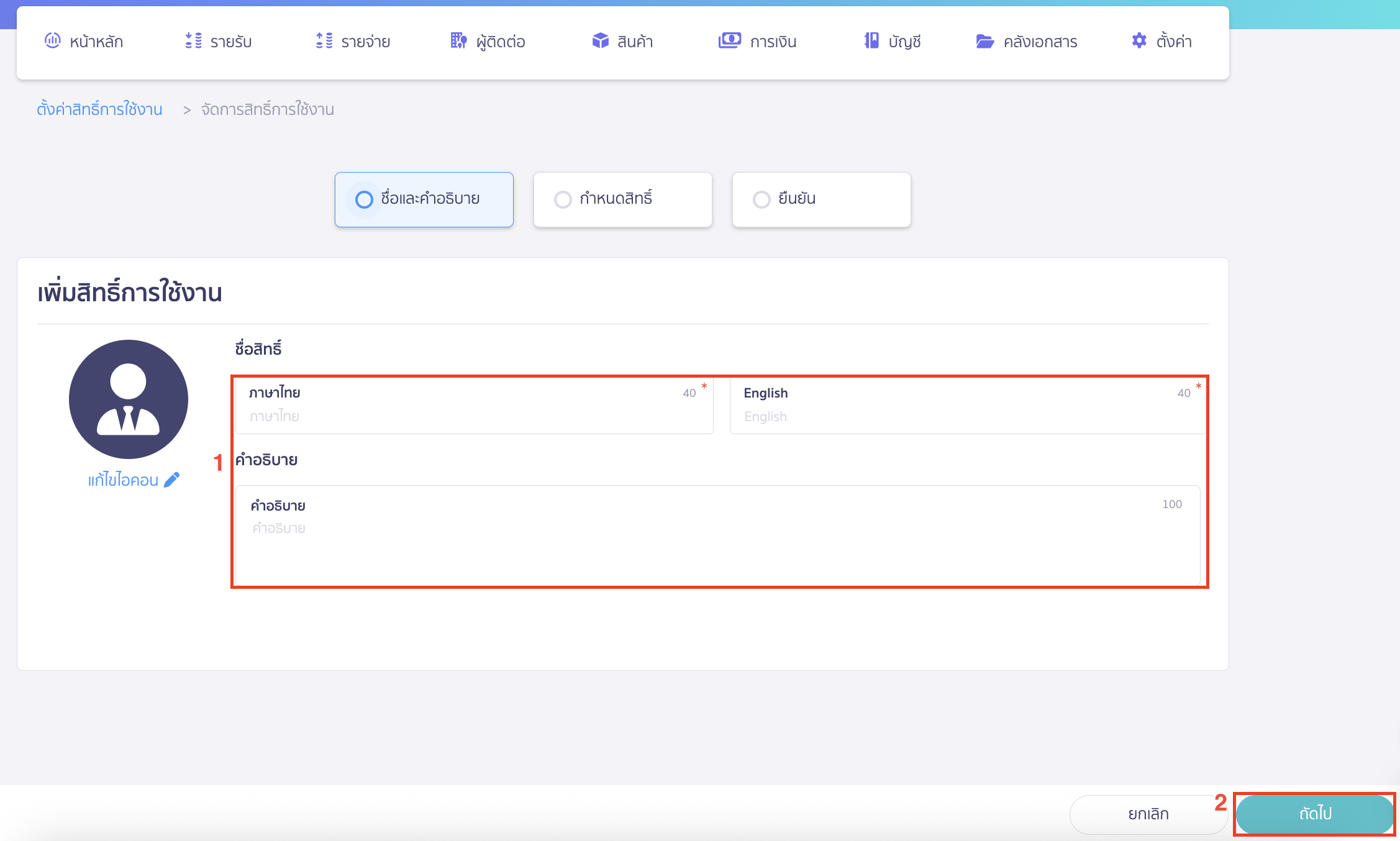
Task: Select the กำหนดสิทธิ์ step radio button
Action: click(x=563, y=199)
